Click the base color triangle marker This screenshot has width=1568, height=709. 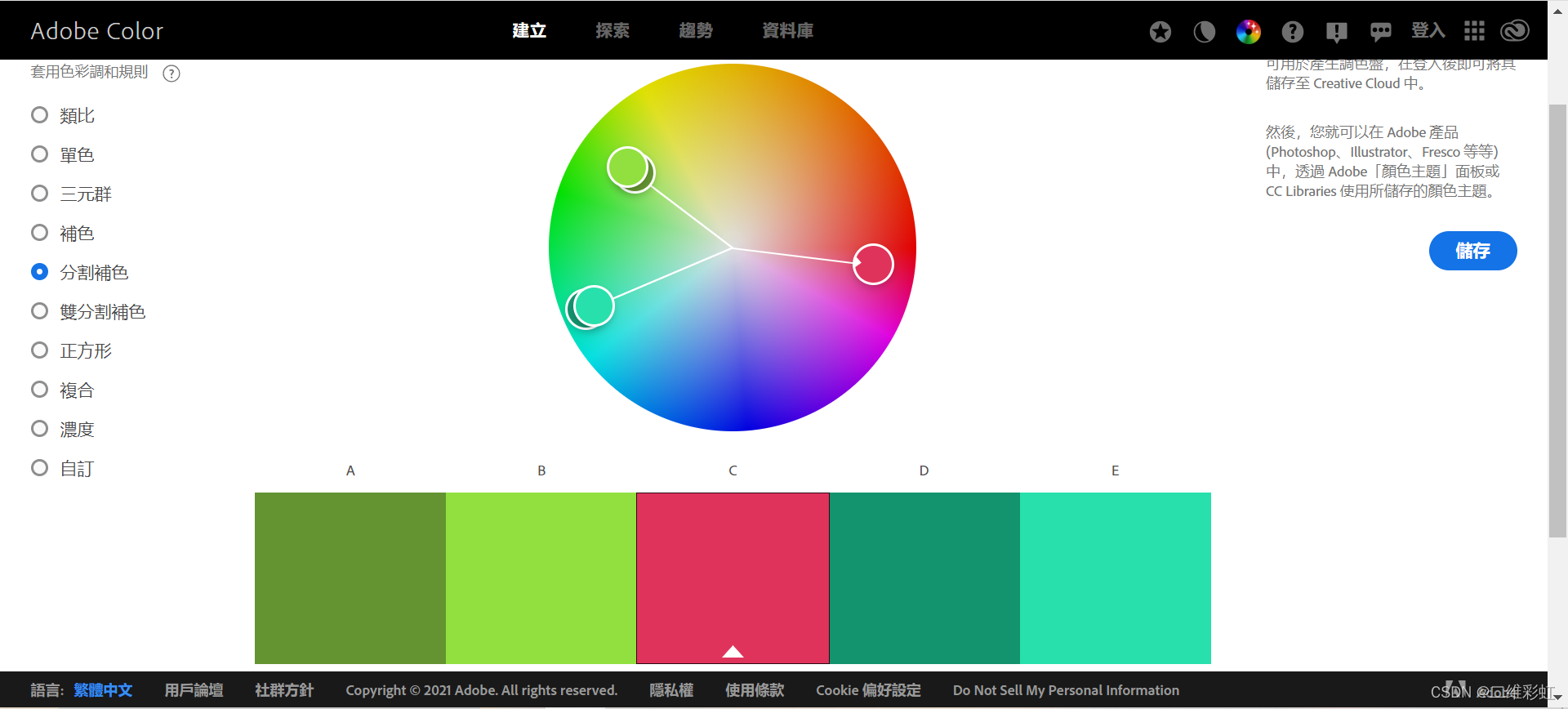coord(733,651)
